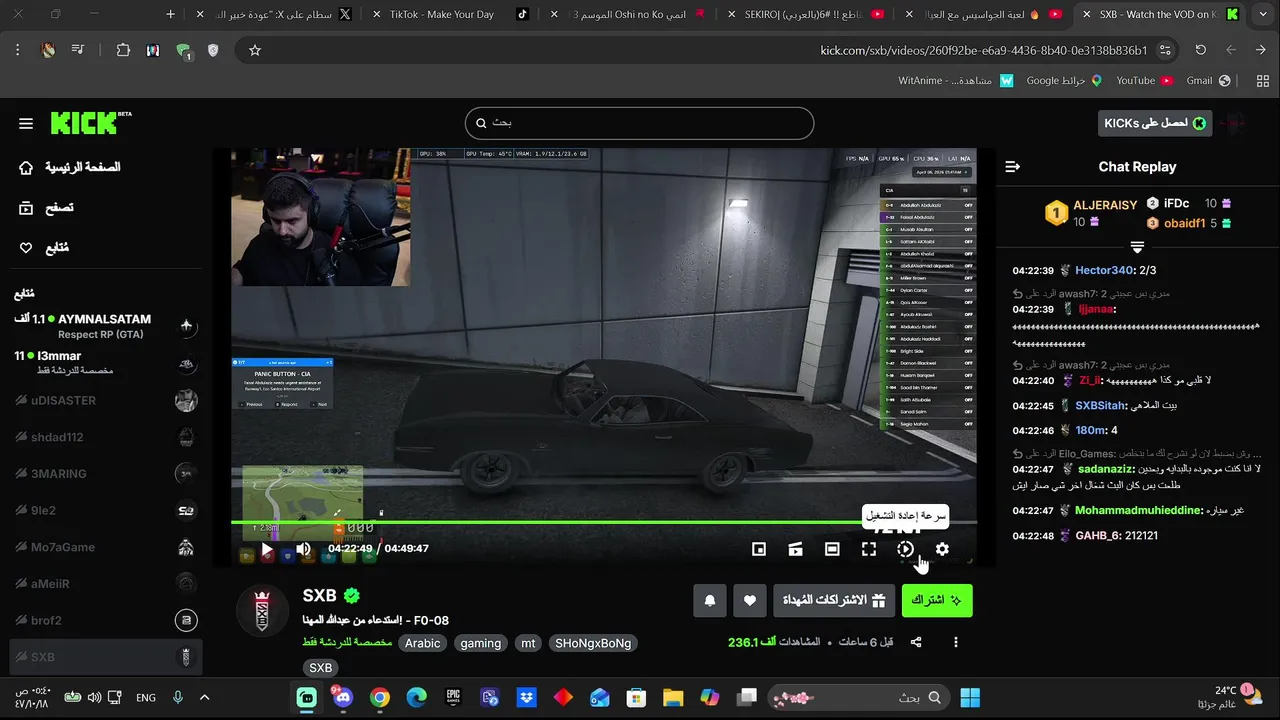The width and height of the screenshot is (1280, 720).
Task: Click Mohammadmuhieddine username in chat
Action: coord(1138,510)
